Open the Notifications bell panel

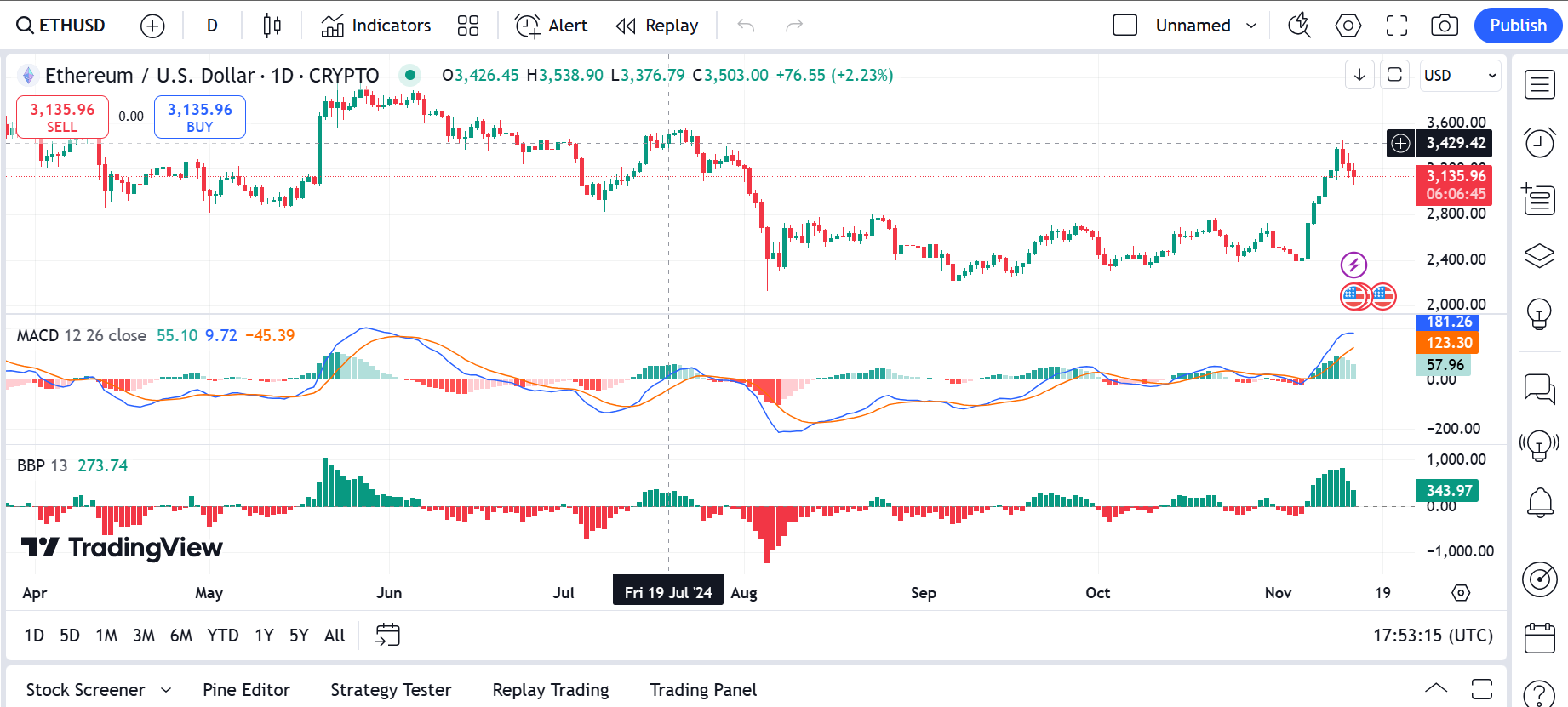pyautogui.click(x=1540, y=502)
